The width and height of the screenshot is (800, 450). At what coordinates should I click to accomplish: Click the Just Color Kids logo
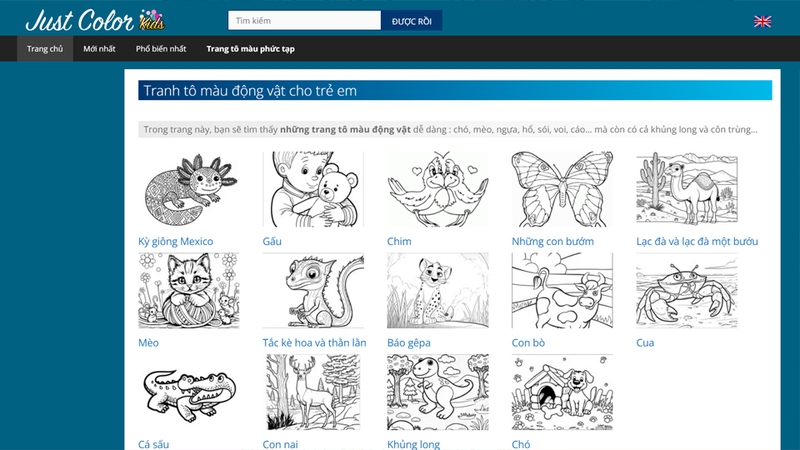95,20
